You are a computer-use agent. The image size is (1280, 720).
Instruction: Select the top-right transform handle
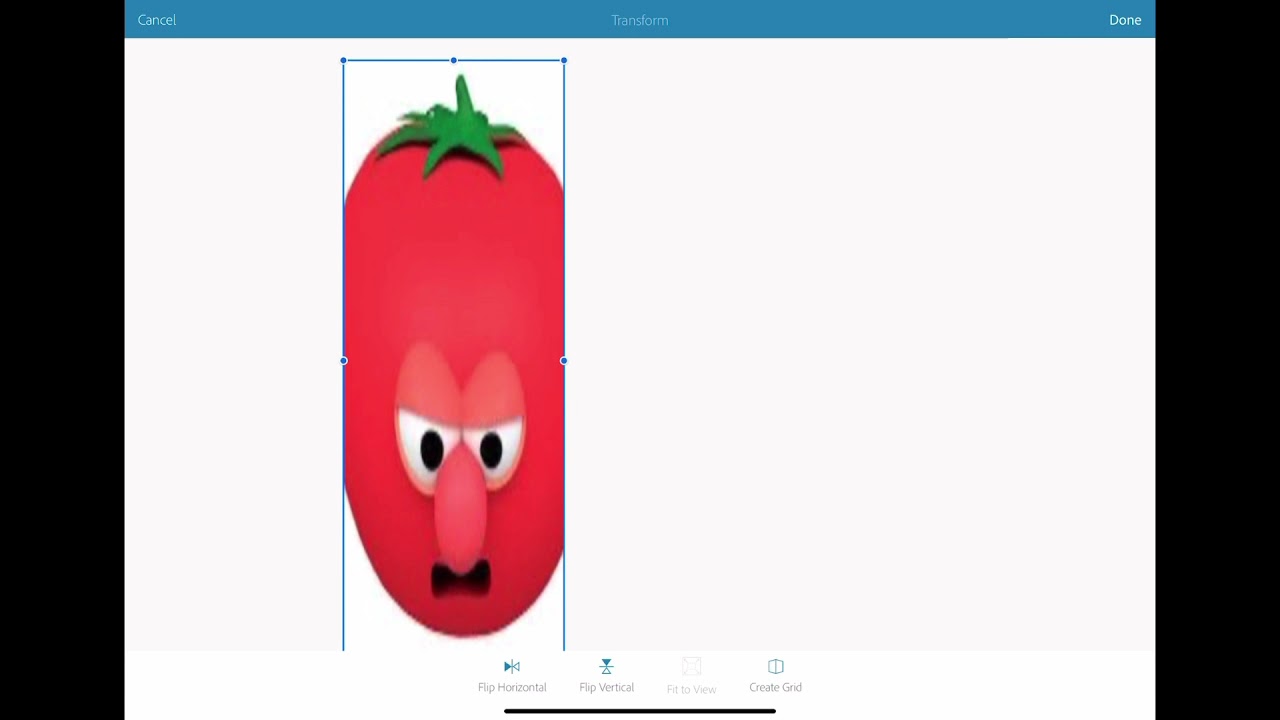(x=564, y=61)
